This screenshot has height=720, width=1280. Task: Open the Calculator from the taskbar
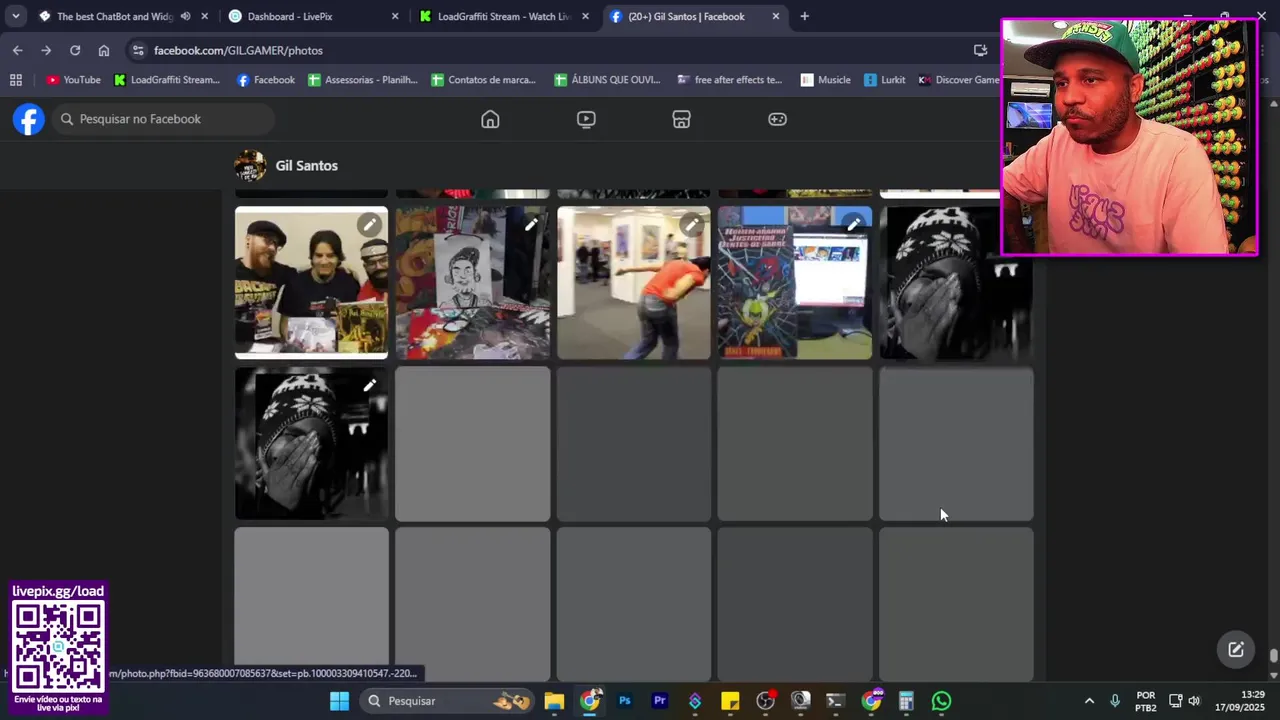tap(906, 701)
